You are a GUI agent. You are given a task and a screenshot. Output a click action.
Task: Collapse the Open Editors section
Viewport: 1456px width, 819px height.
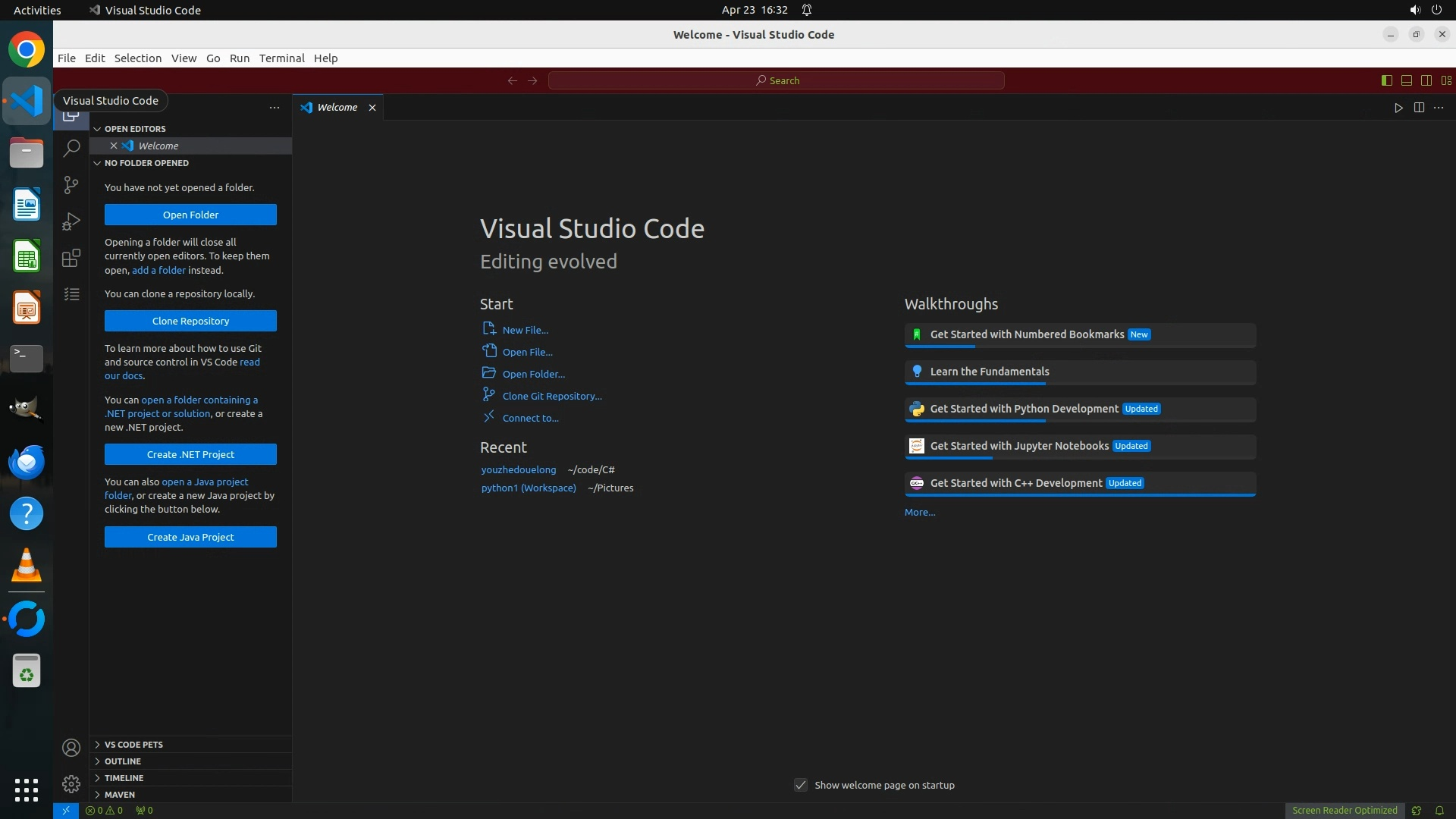135,129
